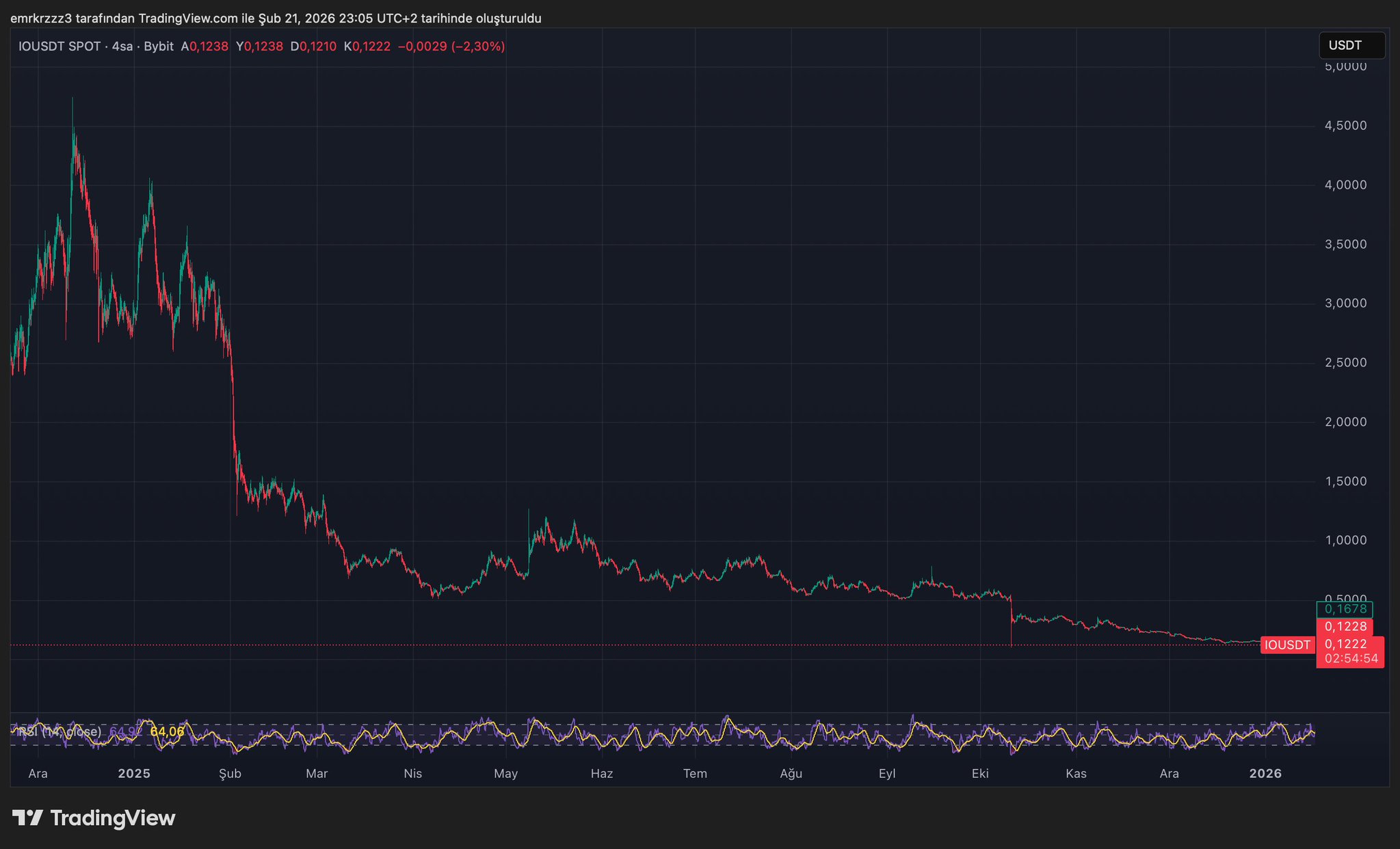Click the 4,0000 level on price scale
The height and width of the screenshot is (849, 1400).
tap(1345, 185)
